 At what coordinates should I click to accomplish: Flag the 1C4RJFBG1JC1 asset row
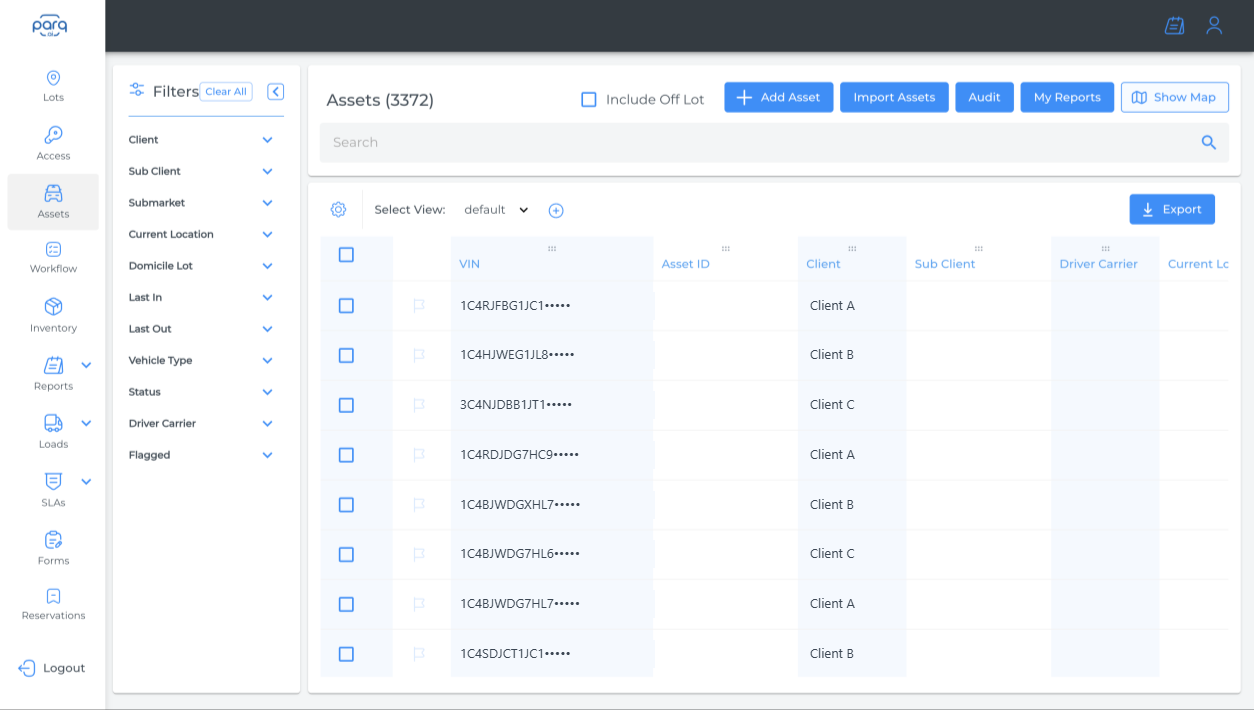[x=419, y=305]
